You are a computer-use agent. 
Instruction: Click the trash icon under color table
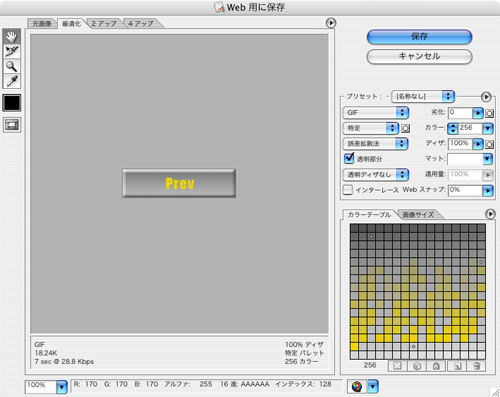(477, 366)
